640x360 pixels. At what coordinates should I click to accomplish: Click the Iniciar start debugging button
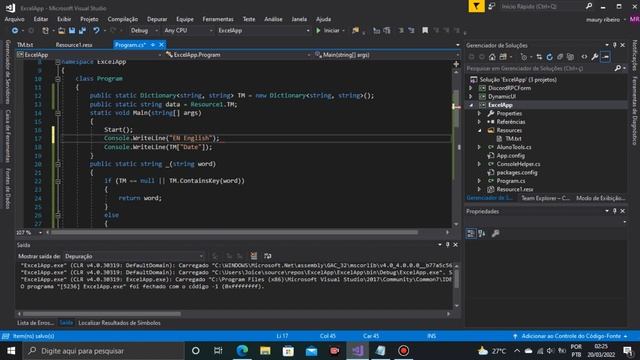(330, 31)
